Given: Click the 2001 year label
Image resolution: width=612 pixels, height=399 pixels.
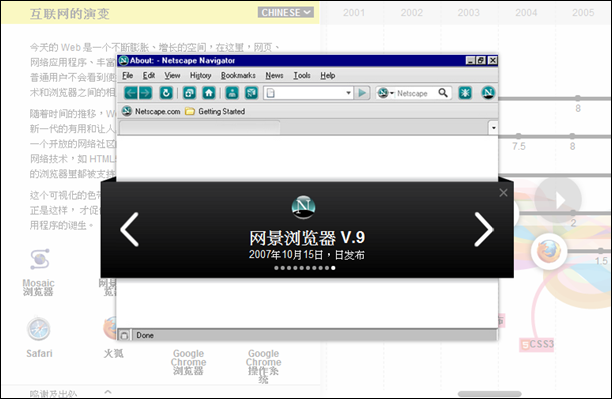Looking at the screenshot, I should (x=354, y=12).
